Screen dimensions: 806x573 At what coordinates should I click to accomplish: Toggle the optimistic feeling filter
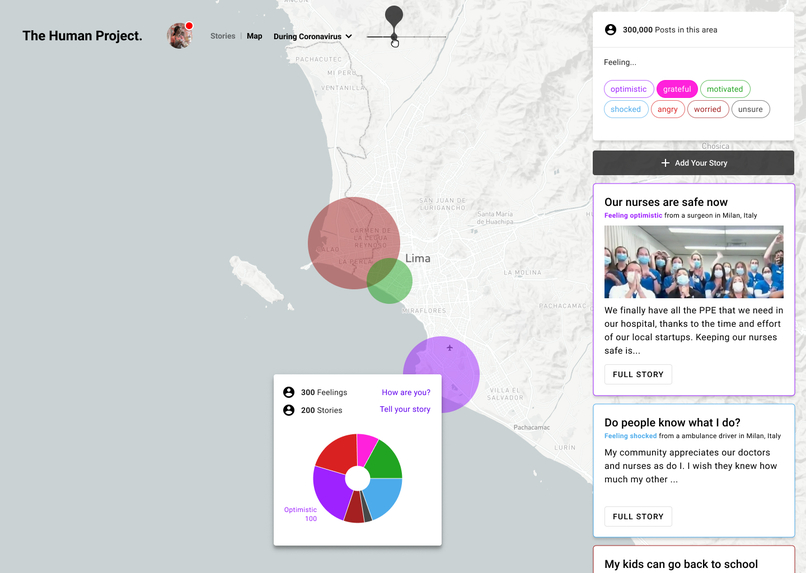point(629,89)
